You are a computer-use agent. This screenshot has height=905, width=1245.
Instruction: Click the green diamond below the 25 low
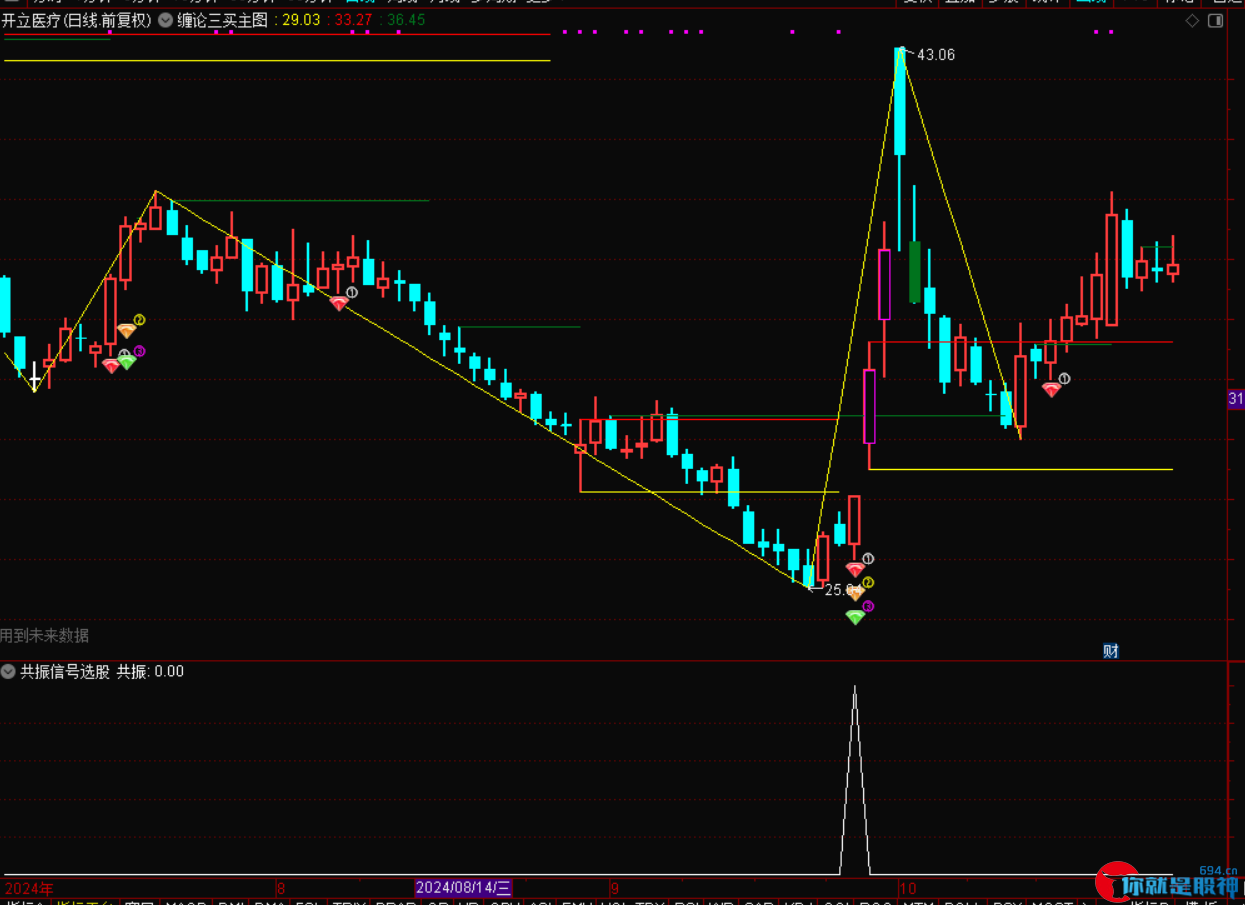click(855, 618)
